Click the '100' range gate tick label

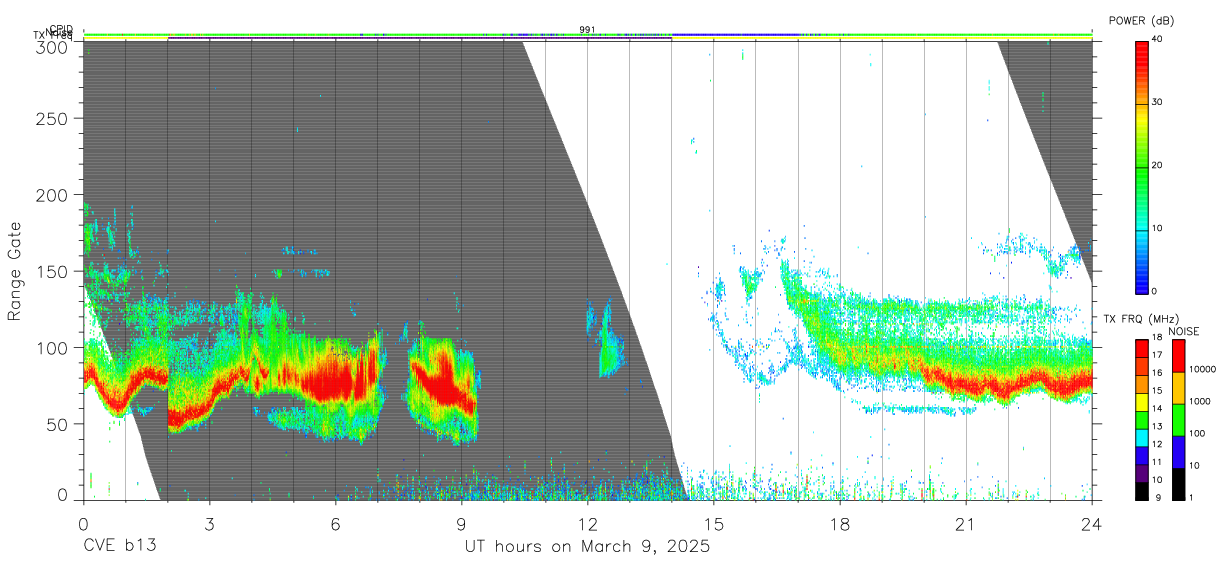click(x=52, y=347)
